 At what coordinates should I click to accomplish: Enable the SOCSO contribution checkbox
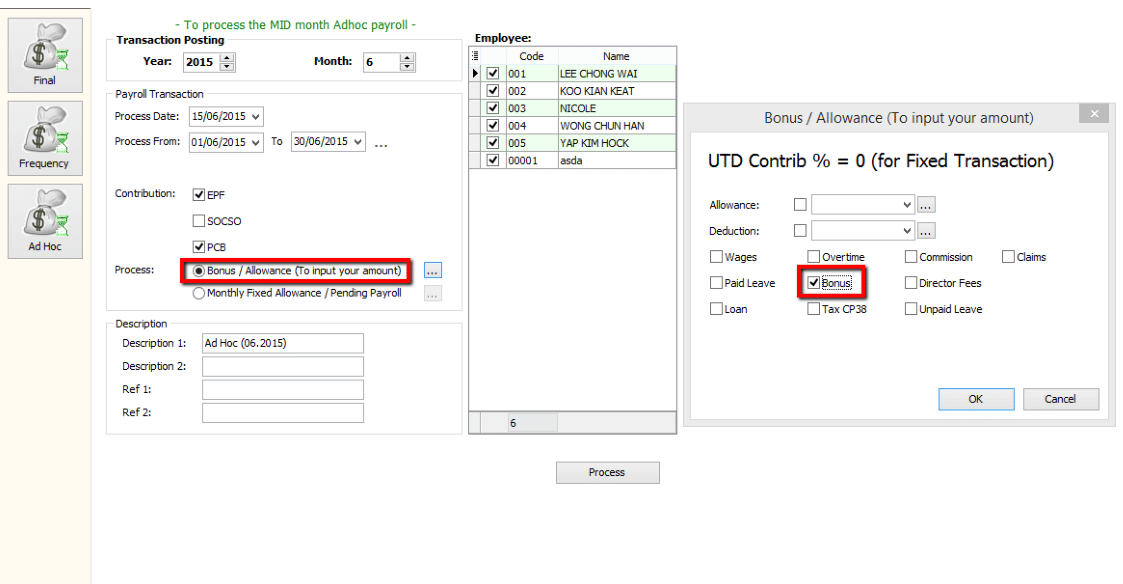[199, 221]
